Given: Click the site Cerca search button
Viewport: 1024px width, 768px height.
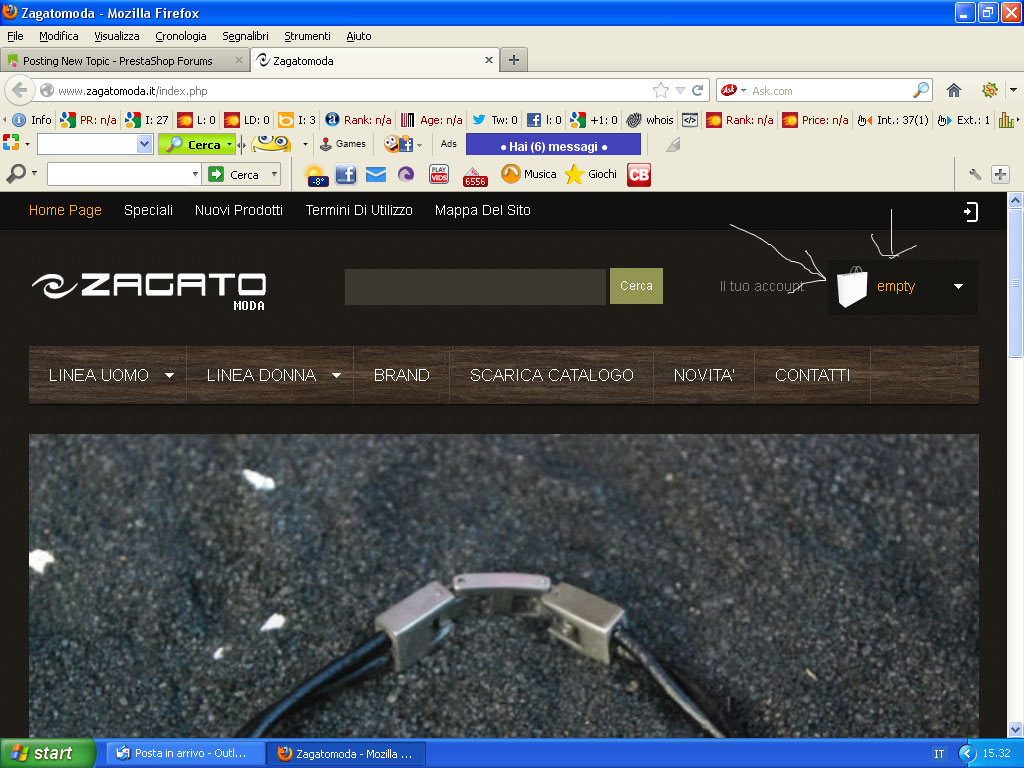Looking at the screenshot, I should [636, 286].
